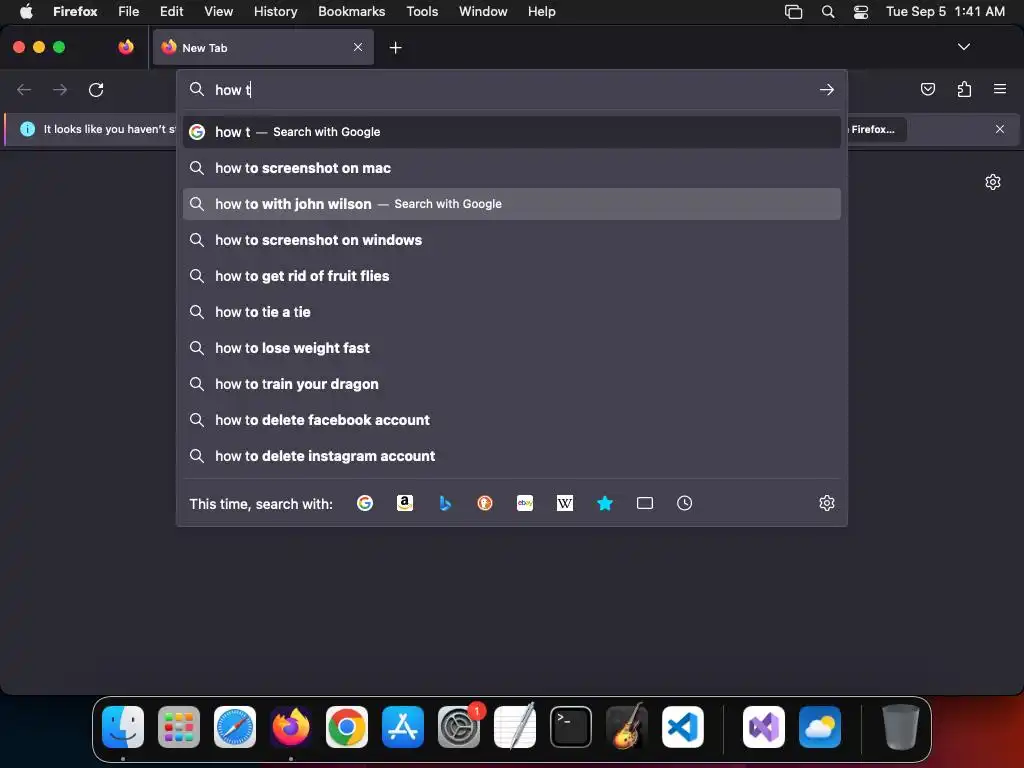Open Control Center in menu bar
1024x768 pixels.
click(x=861, y=11)
